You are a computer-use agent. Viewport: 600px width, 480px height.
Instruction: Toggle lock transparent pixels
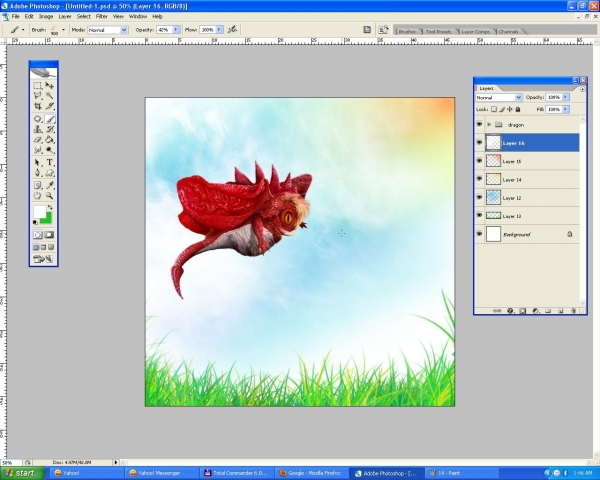coord(494,109)
